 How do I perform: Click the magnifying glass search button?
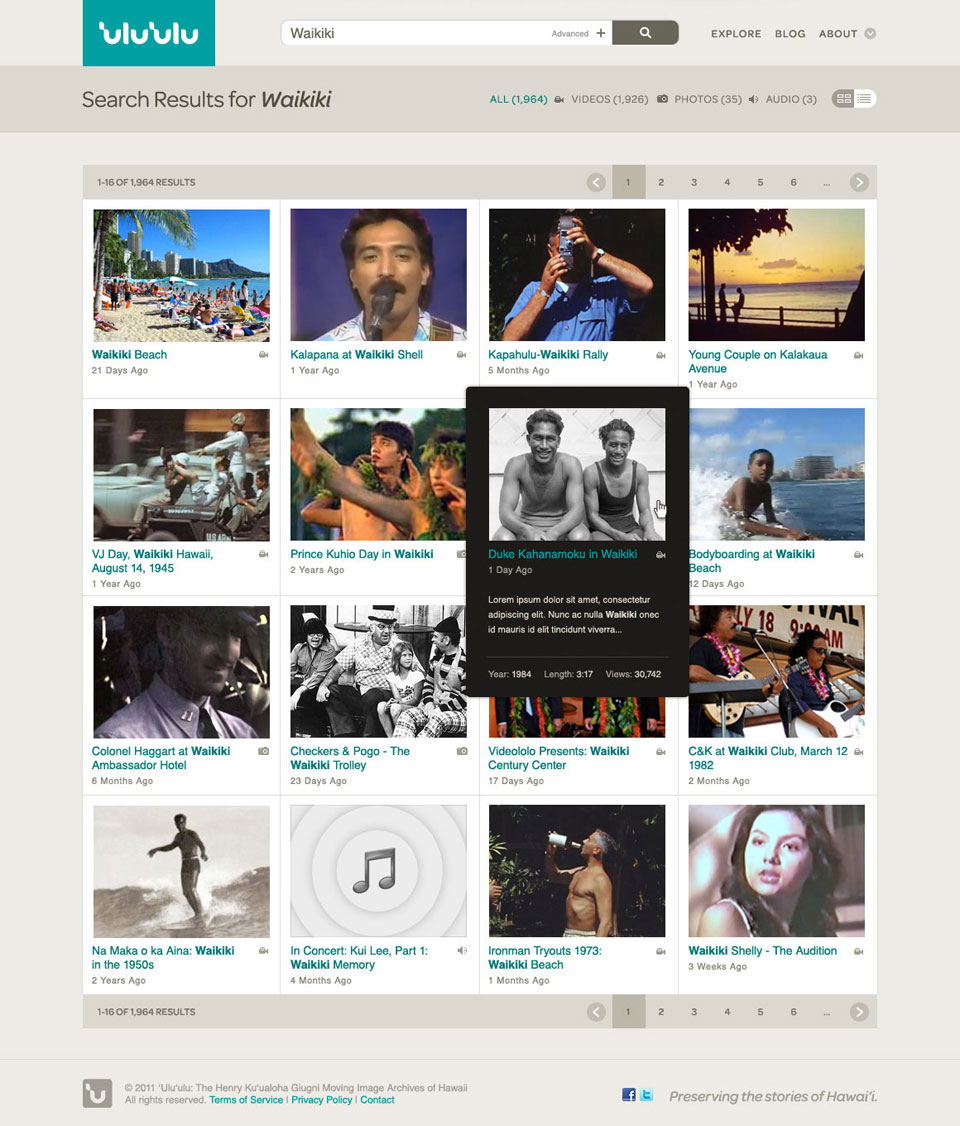coord(645,33)
